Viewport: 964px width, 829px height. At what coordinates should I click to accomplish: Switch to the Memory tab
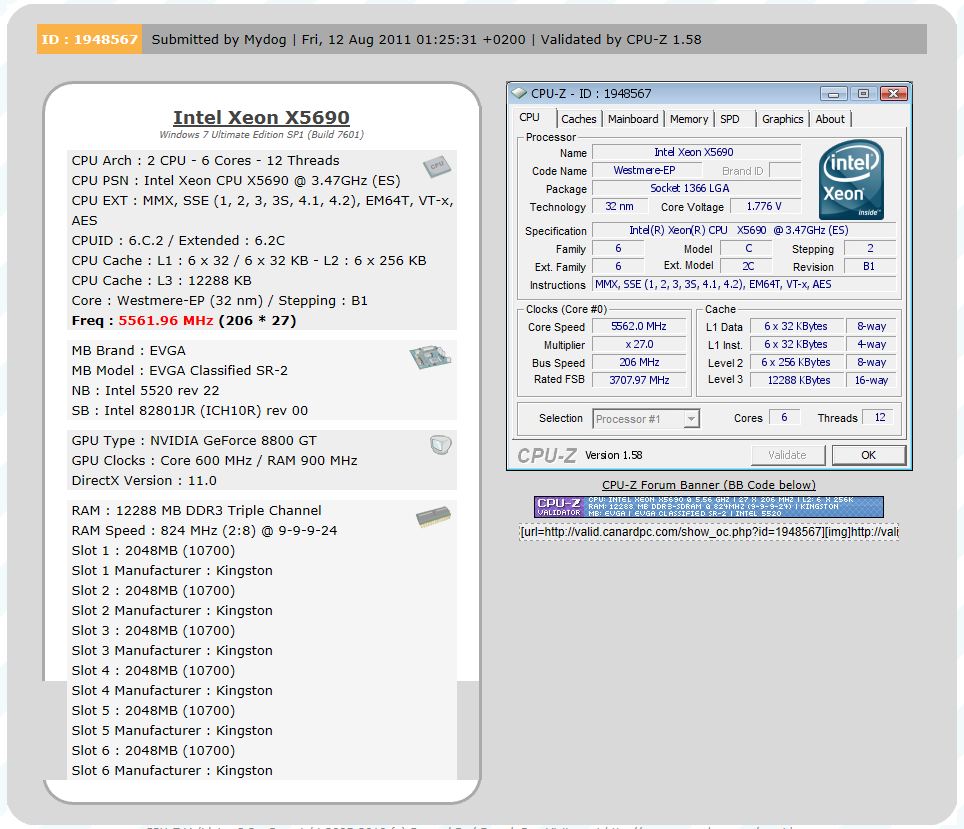click(689, 119)
